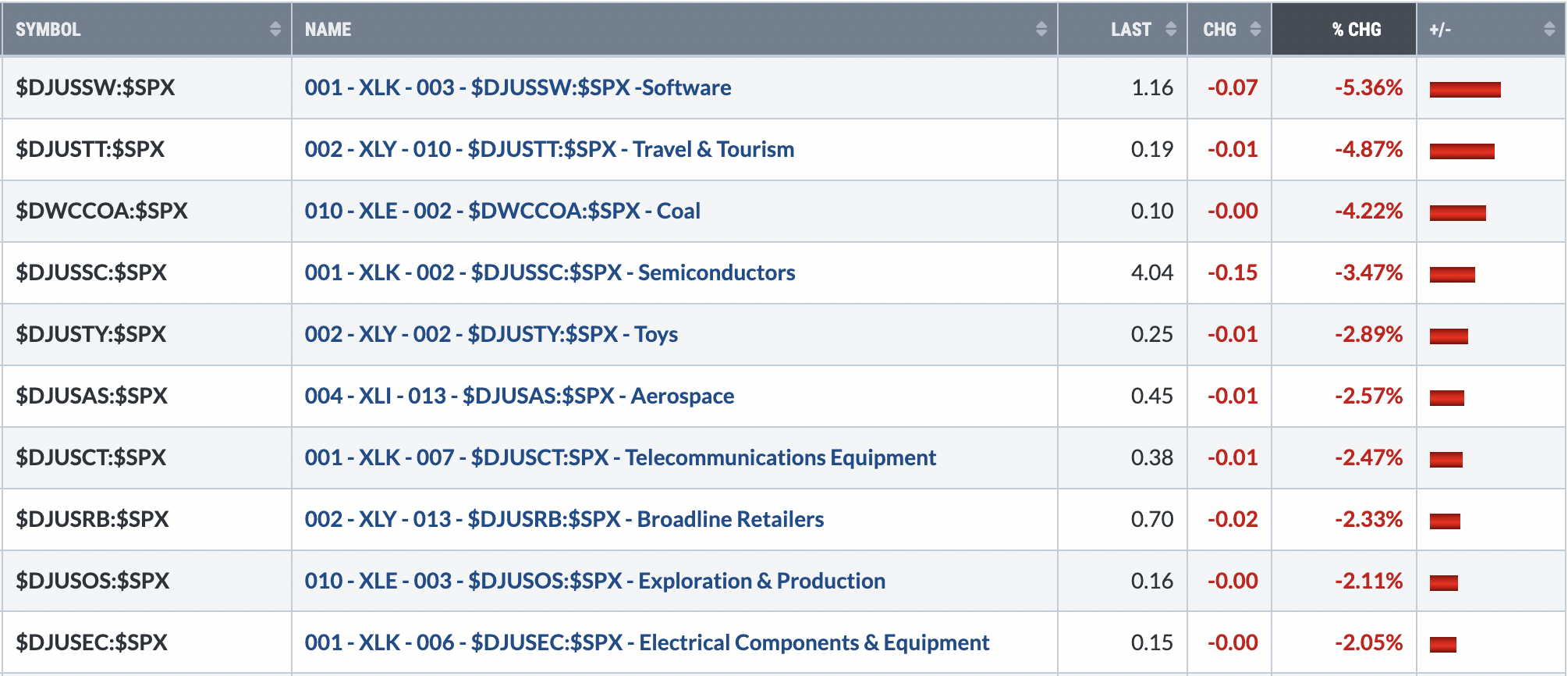
Task: Open the Aerospace $DJUSAS:$SPX link
Action: click(x=520, y=396)
